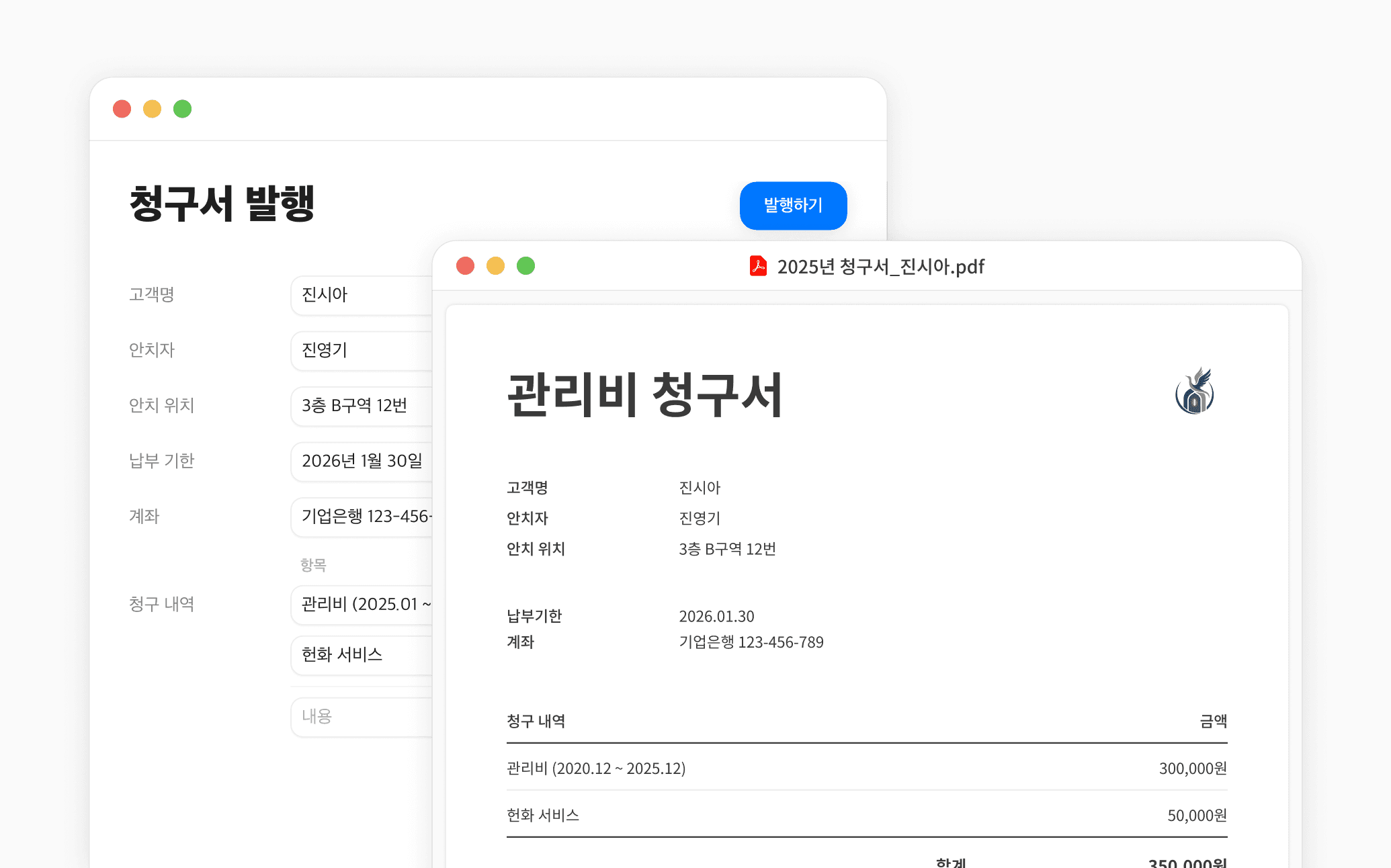Click the 헌화 서비스 item field
This screenshot has width=1391, height=868.
tap(362, 655)
